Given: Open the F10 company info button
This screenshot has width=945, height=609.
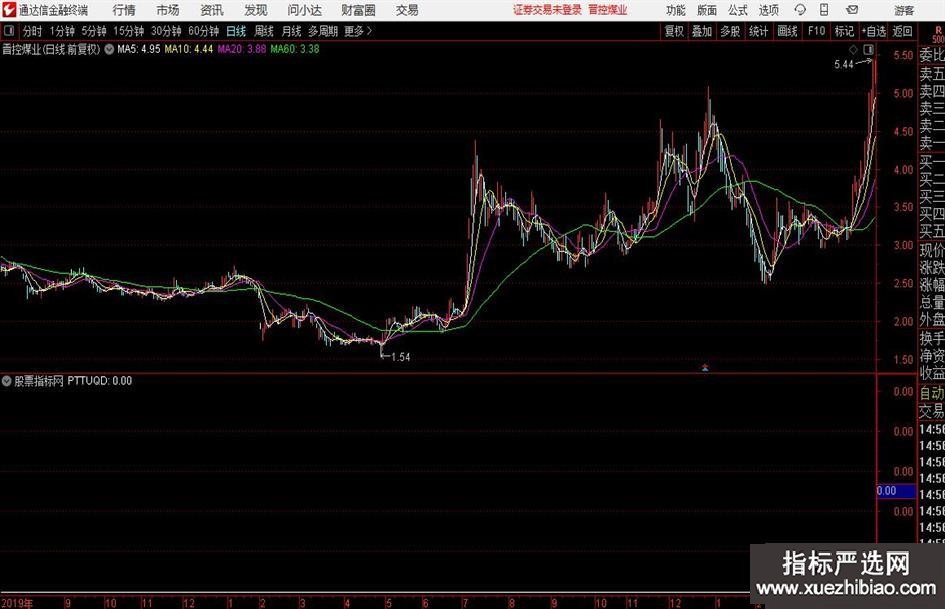Looking at the screenshot, I should coord(816,31).
